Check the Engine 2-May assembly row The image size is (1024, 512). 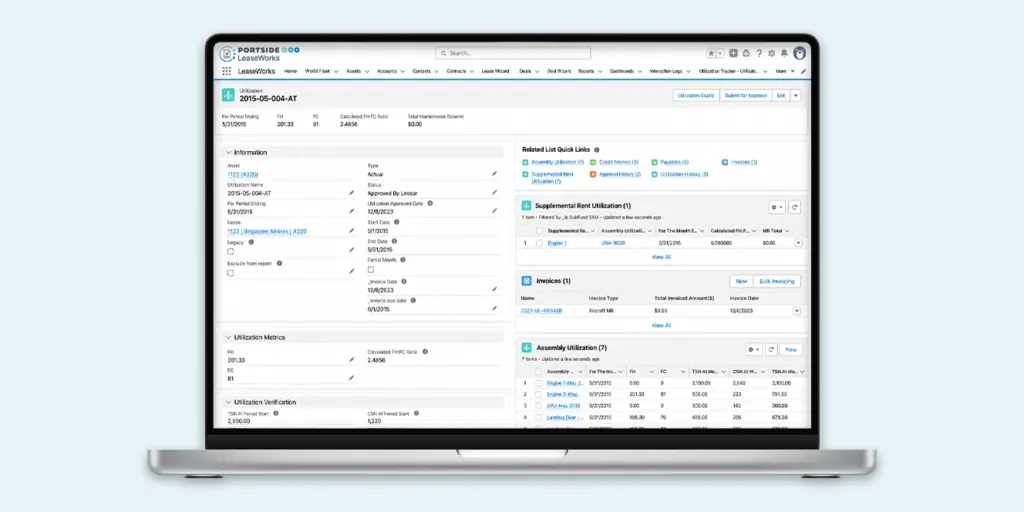538,394
